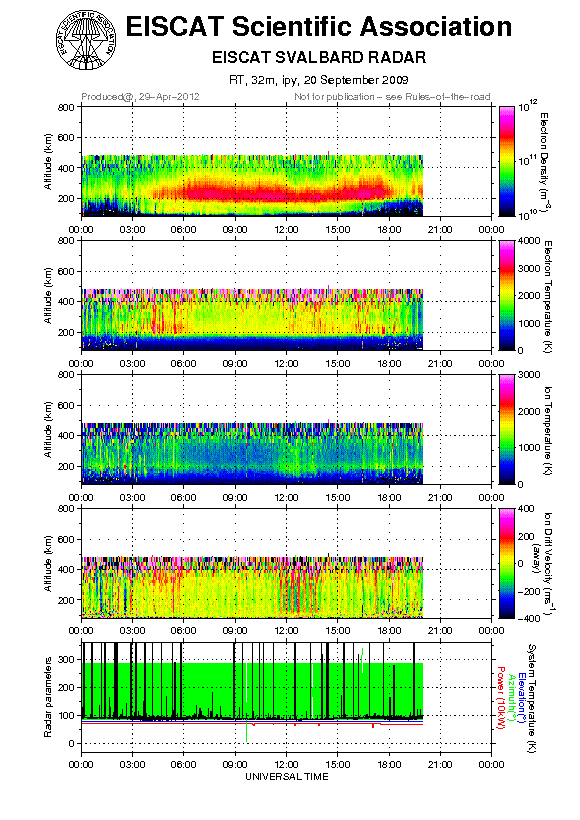
Task: Click the Ion Temperature color bar
Action: tap(507, 429)
